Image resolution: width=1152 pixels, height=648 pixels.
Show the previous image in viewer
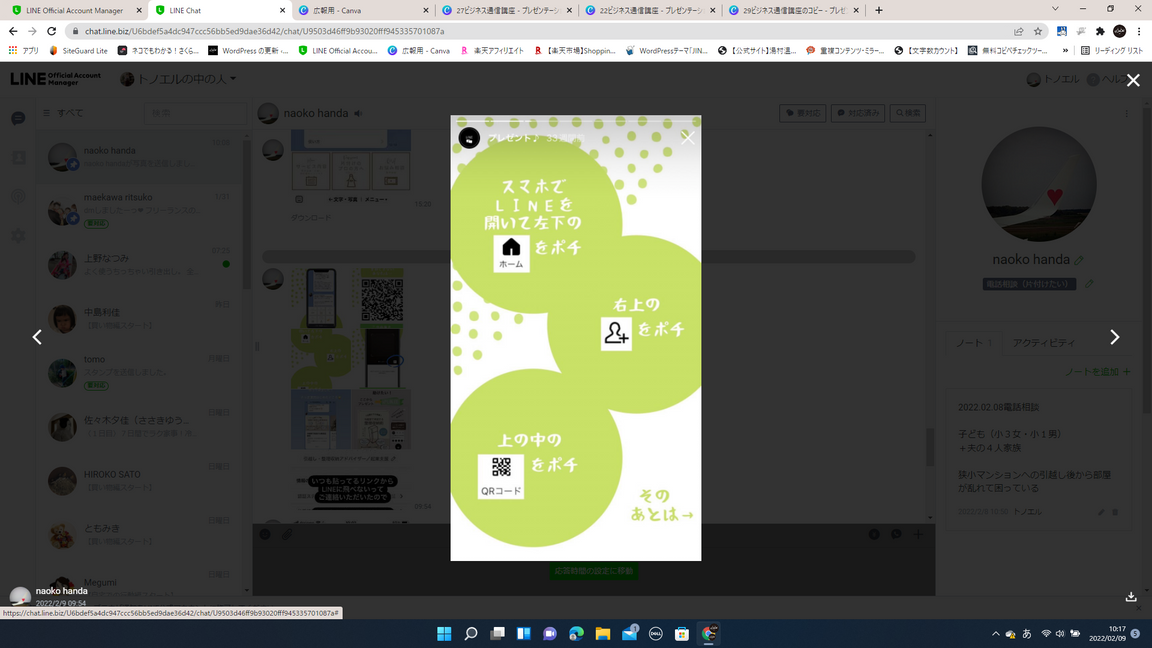[x=37, y=338]
